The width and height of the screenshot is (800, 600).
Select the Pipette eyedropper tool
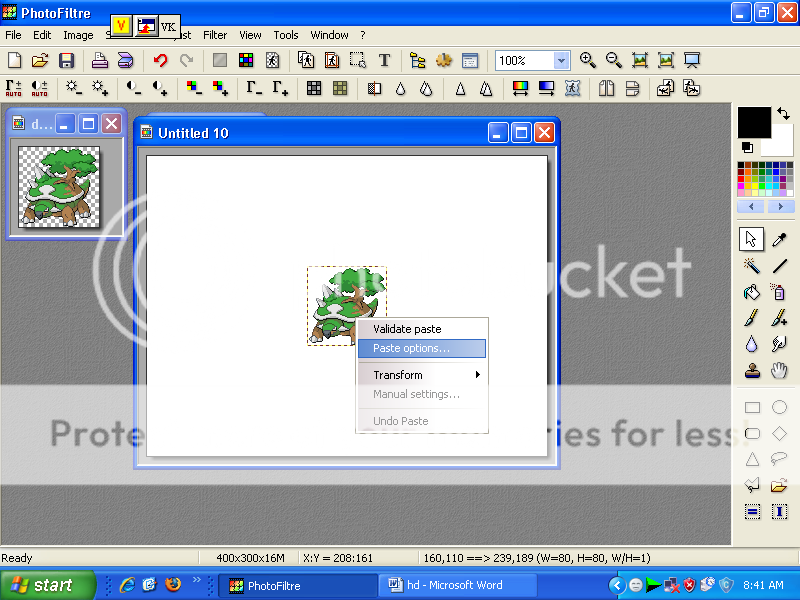coord(779,239)
